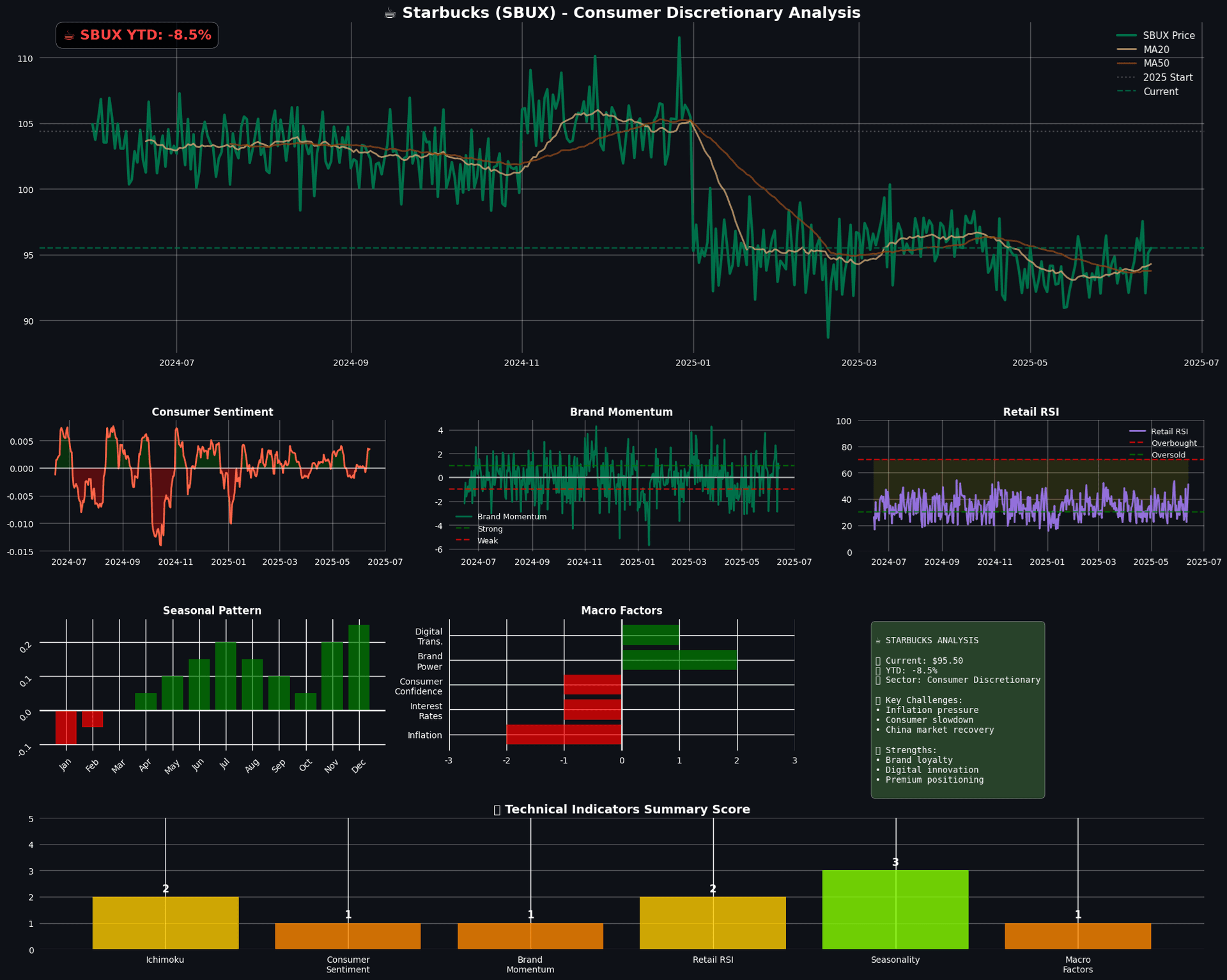Click the December bar in Seasonal Pattern
Viewport: 1227px width, 980px height.
[x=359, y=668]
